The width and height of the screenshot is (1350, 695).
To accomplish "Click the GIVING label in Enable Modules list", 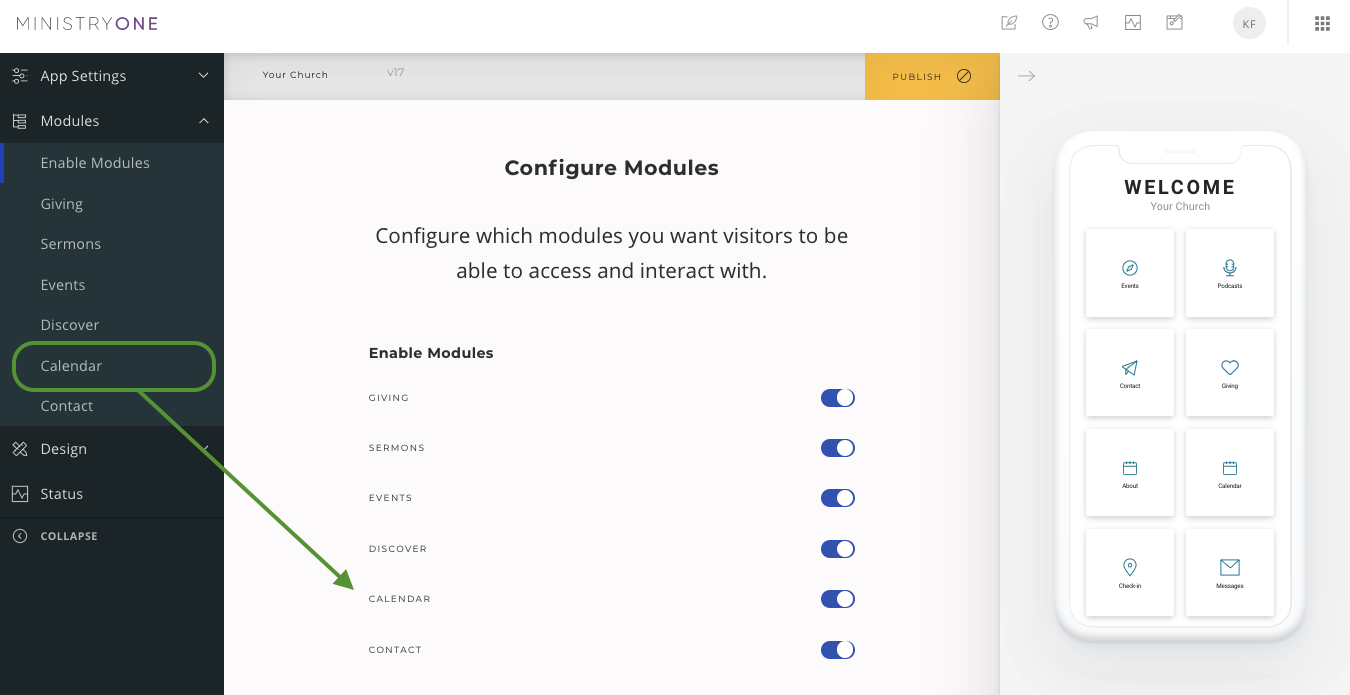I will [x=389, y=398].
